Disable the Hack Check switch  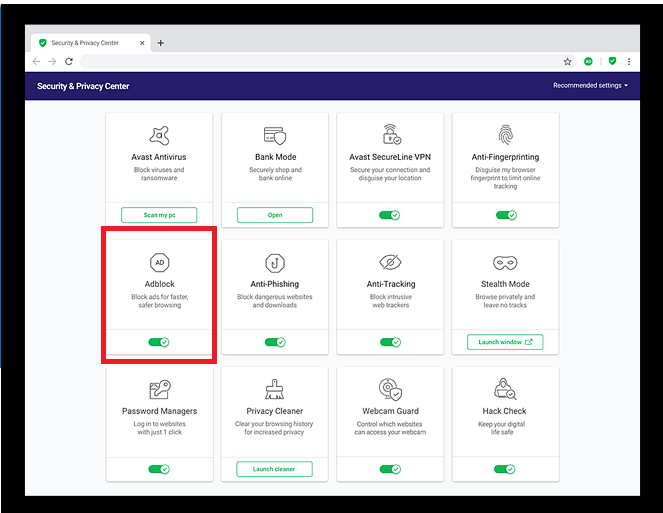(505, 469)
